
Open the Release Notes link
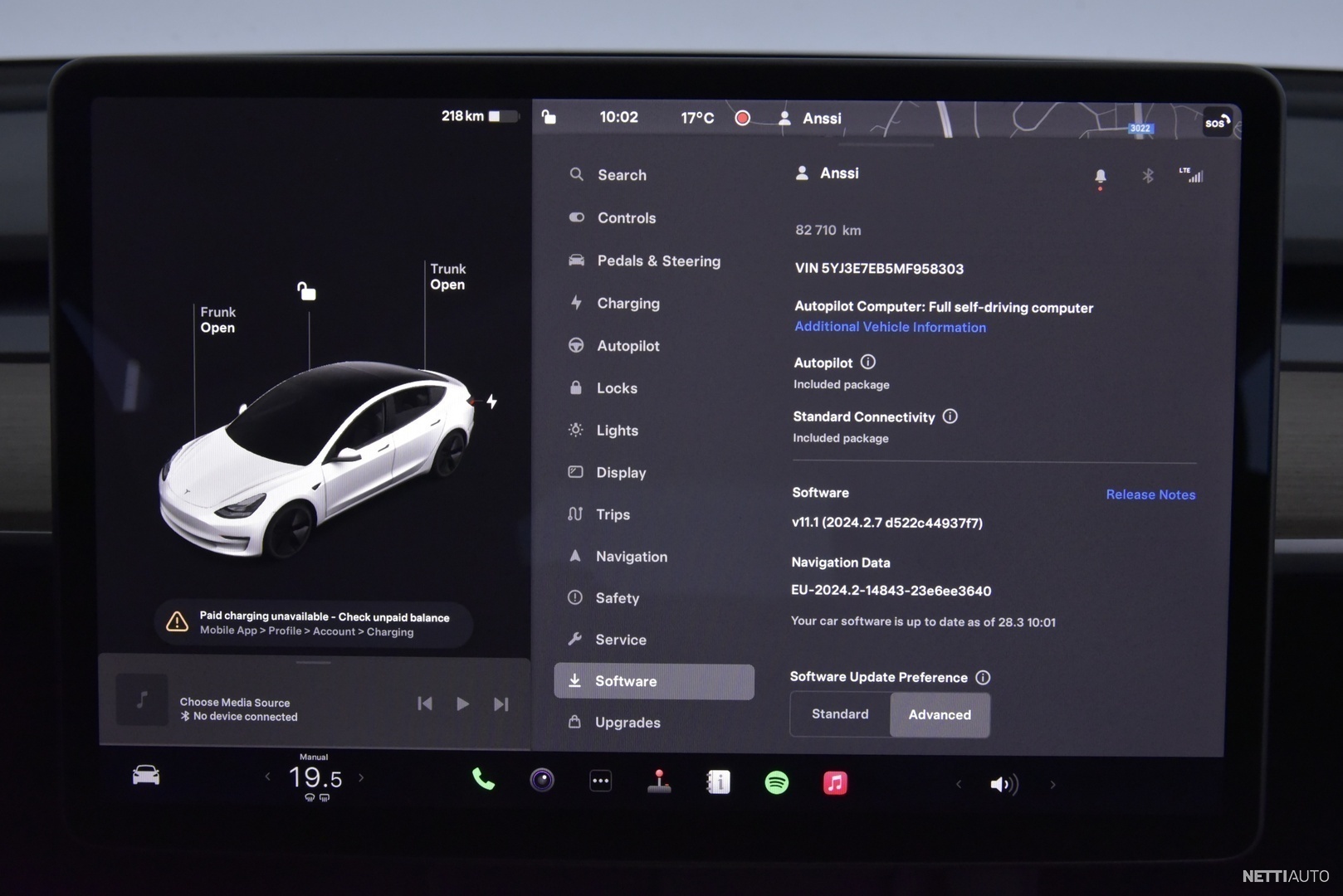[x=1150, y=494]
